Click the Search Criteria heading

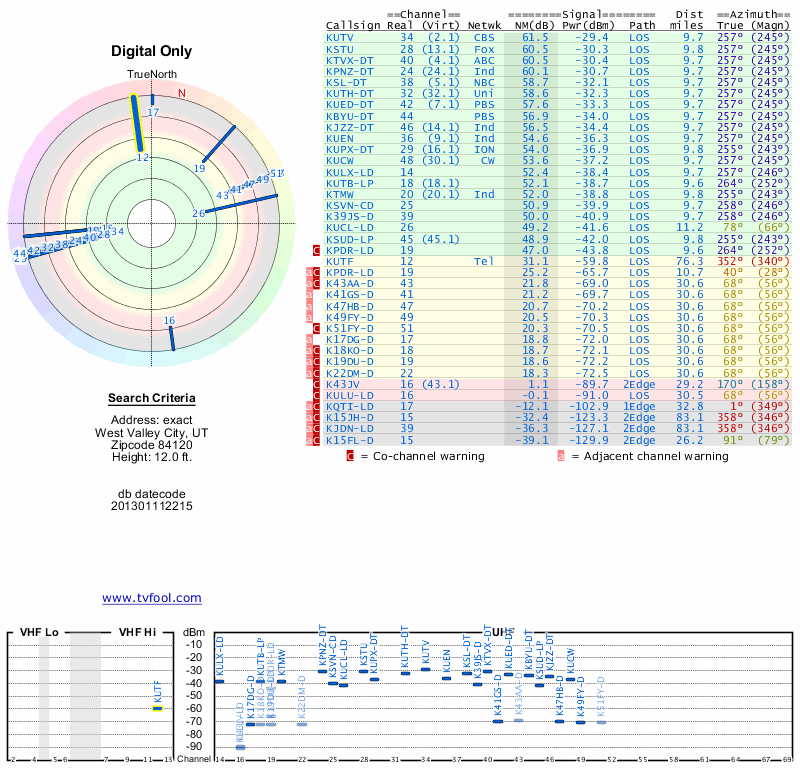pyautogui.click(x=152, y=398)
